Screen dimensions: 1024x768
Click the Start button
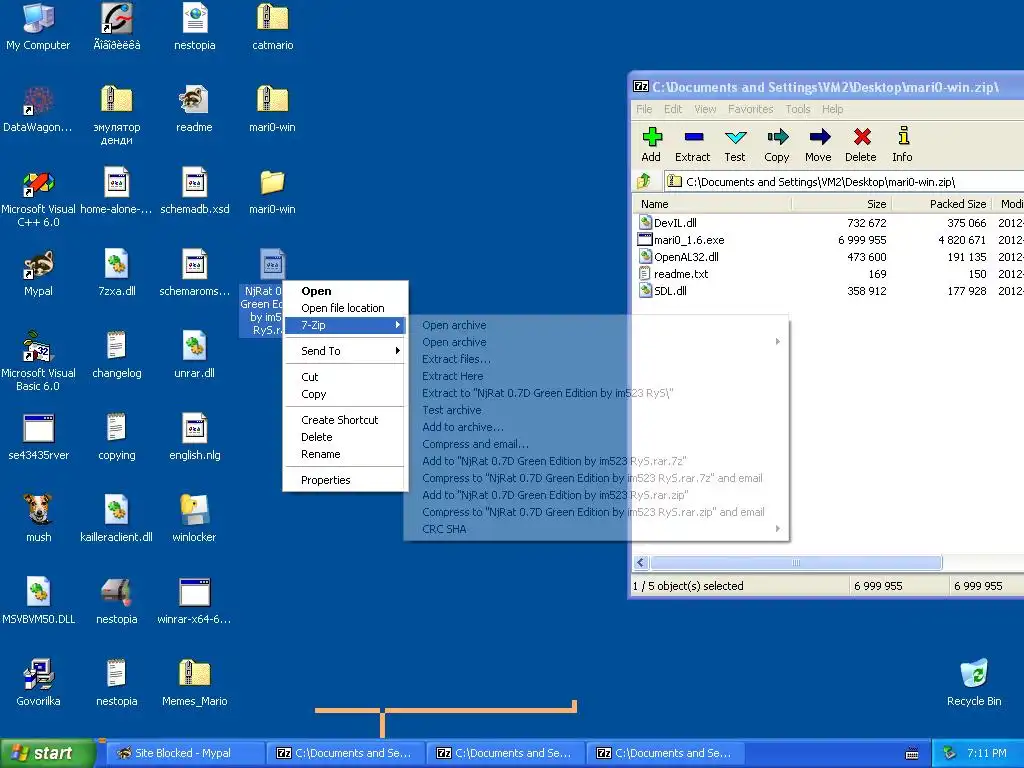[48, 753]
